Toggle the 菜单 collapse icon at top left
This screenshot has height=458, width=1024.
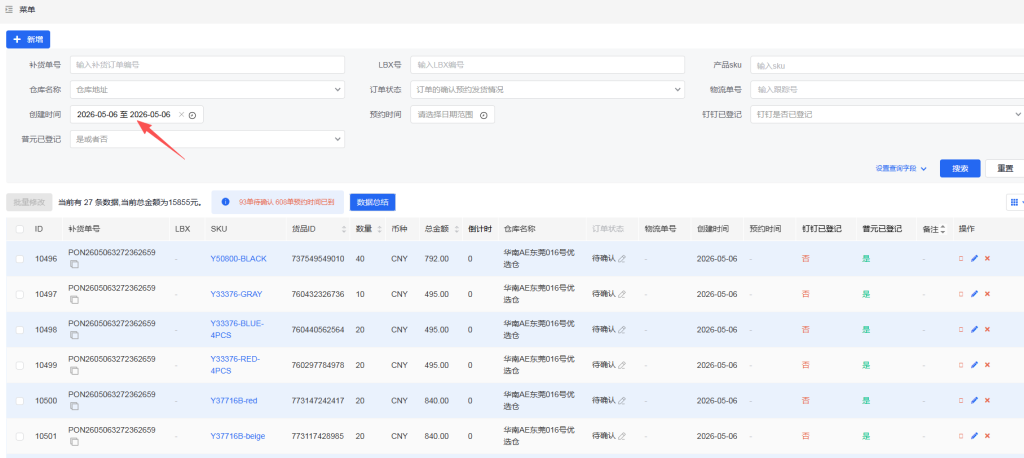tap(9, 9)
